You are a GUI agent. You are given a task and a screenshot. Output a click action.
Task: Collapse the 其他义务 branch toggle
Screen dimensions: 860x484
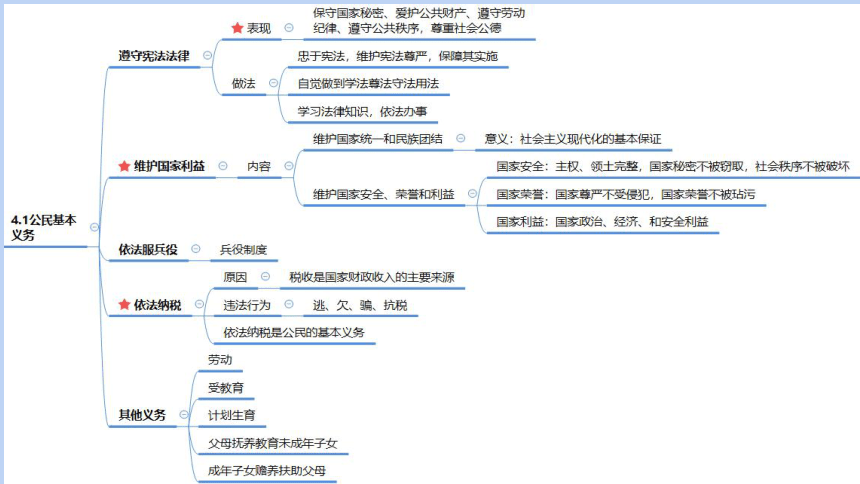tap(184, 415)
